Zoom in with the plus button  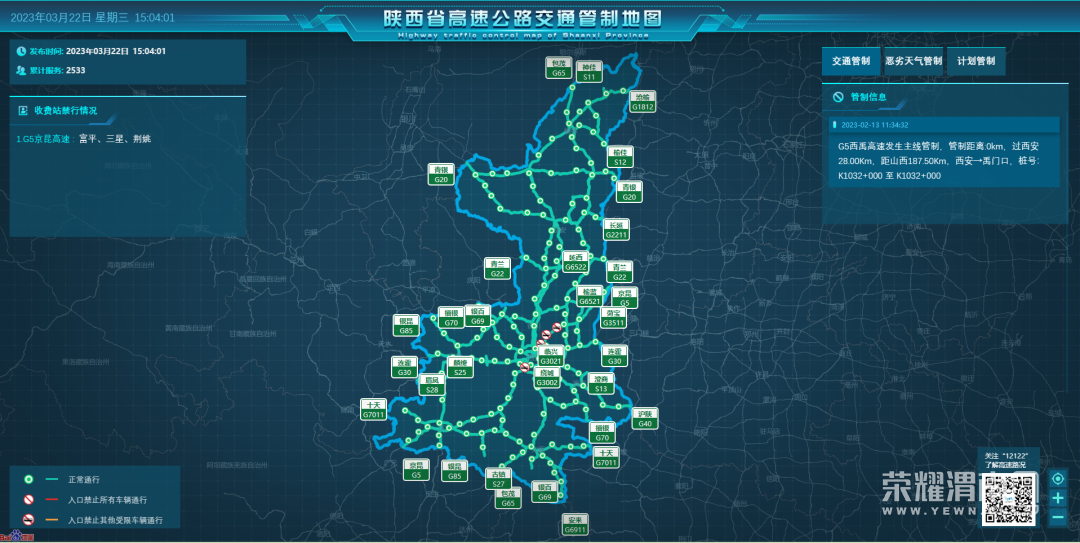pyautogui.click(x=1057, y=497)
